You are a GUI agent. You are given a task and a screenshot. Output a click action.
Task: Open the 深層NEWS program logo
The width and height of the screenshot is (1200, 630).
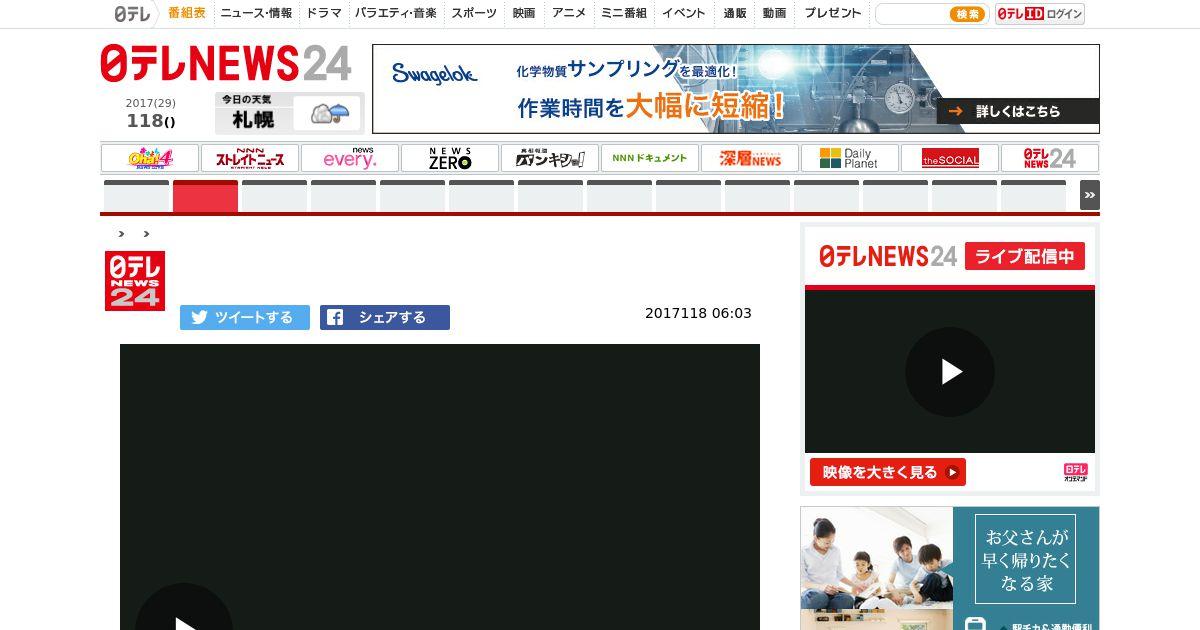(750, 158)
